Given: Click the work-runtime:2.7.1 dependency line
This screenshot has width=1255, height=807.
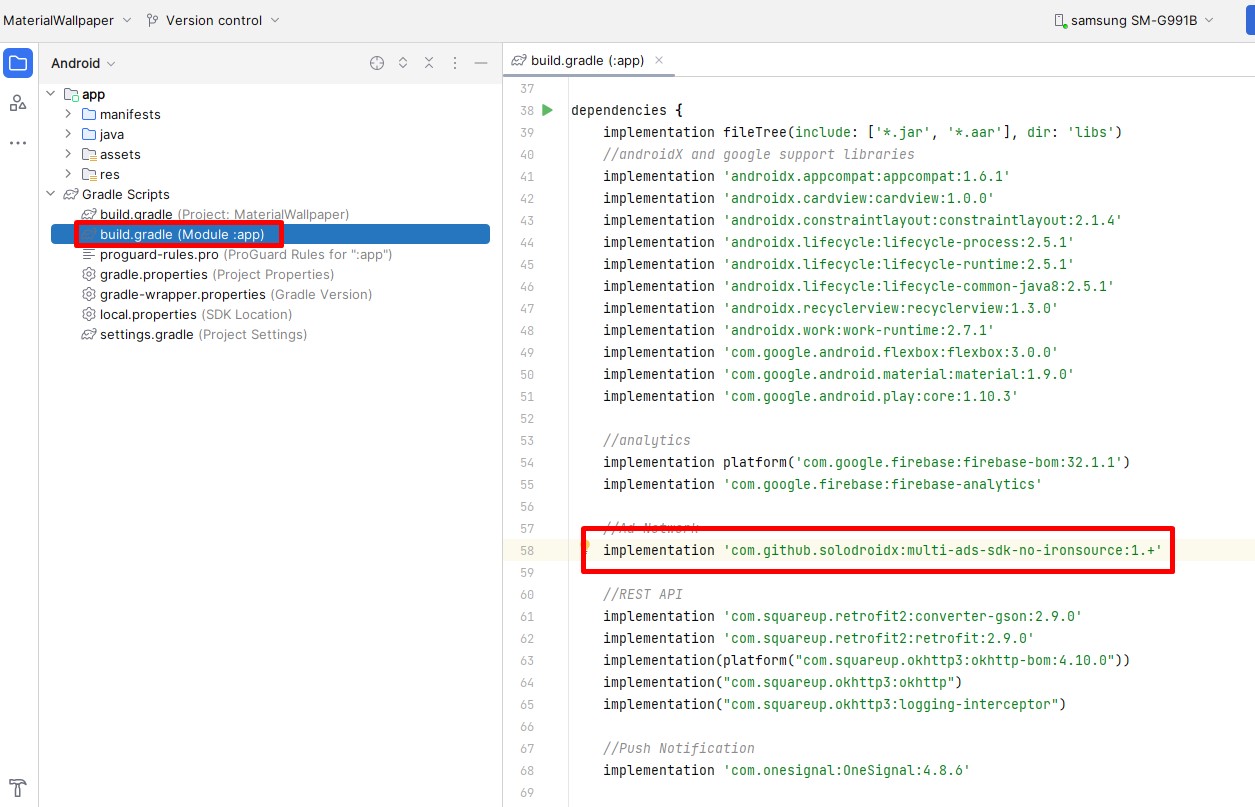Looking at the screenshot, I should (x=798, y=330).
